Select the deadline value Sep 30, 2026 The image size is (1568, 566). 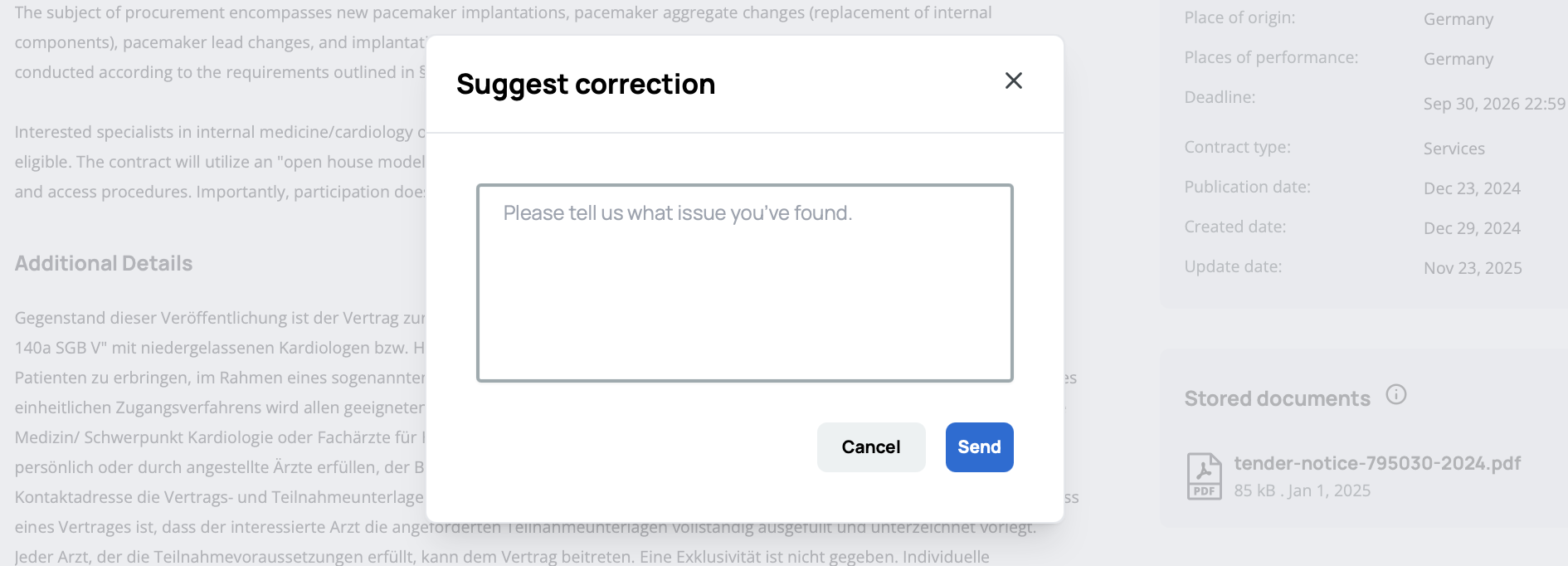1493,104
